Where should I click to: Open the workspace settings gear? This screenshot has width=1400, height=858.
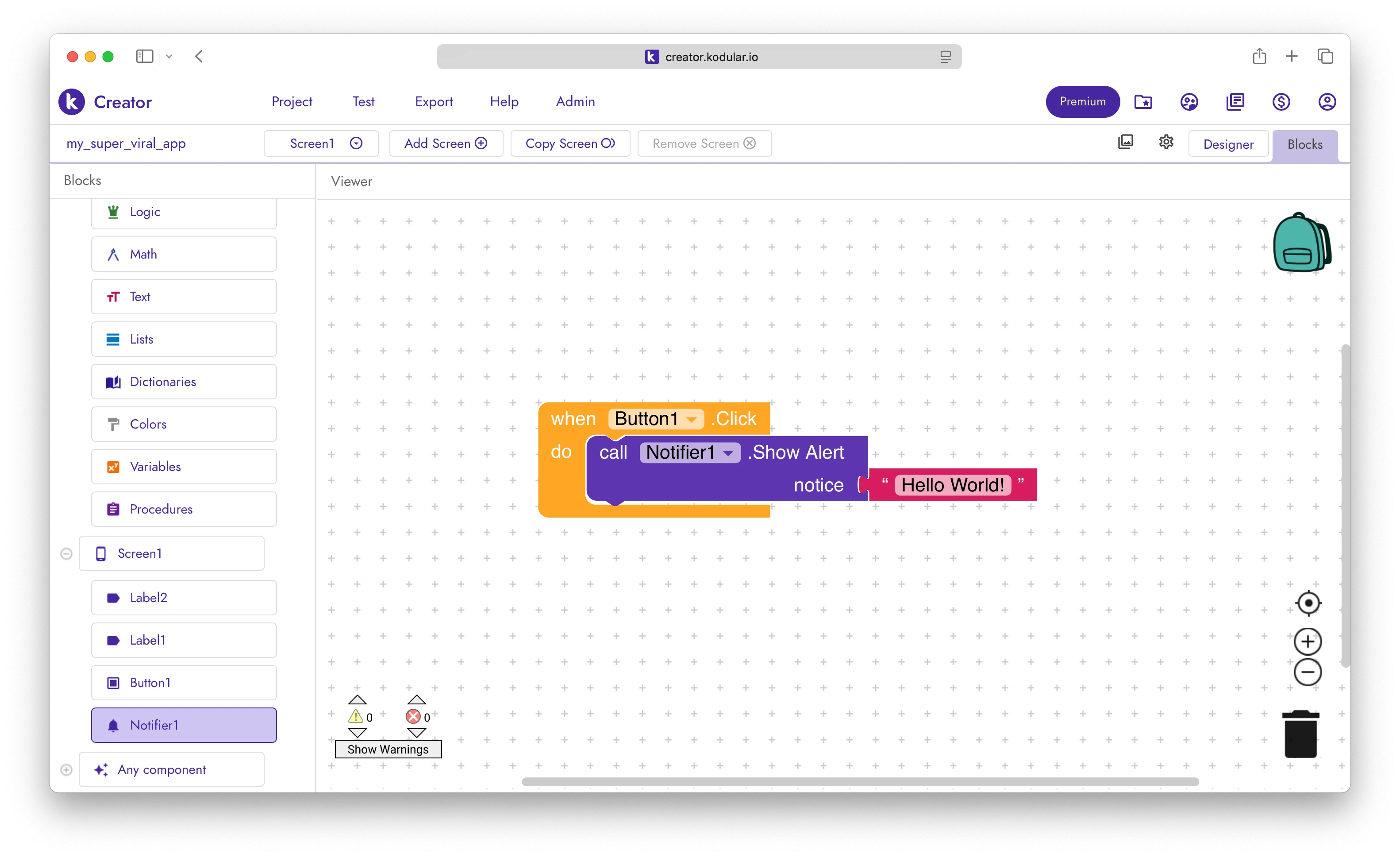pos(1166,142)
